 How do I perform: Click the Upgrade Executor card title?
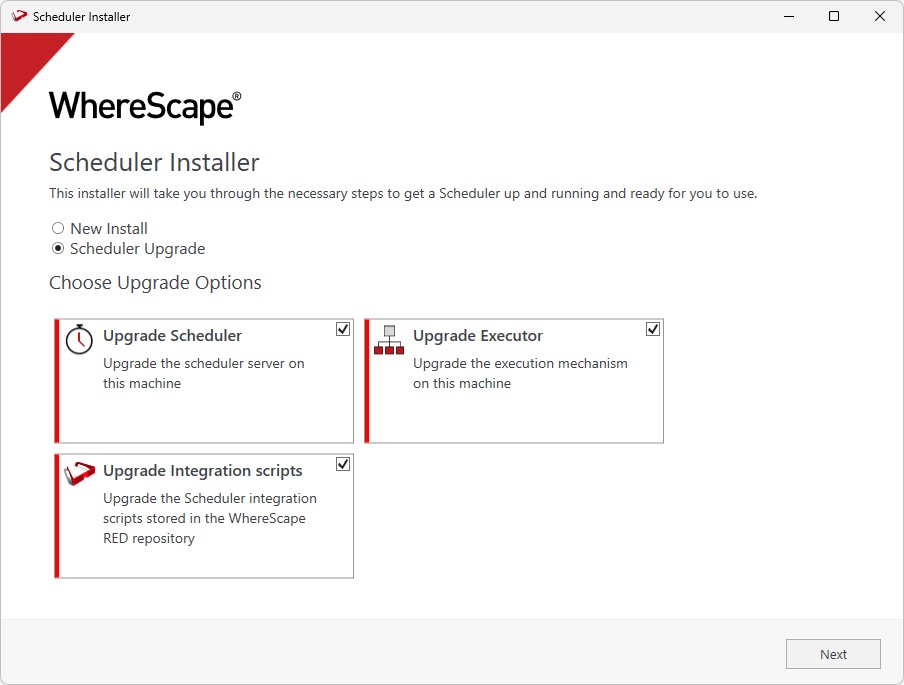tap(478, 336)
